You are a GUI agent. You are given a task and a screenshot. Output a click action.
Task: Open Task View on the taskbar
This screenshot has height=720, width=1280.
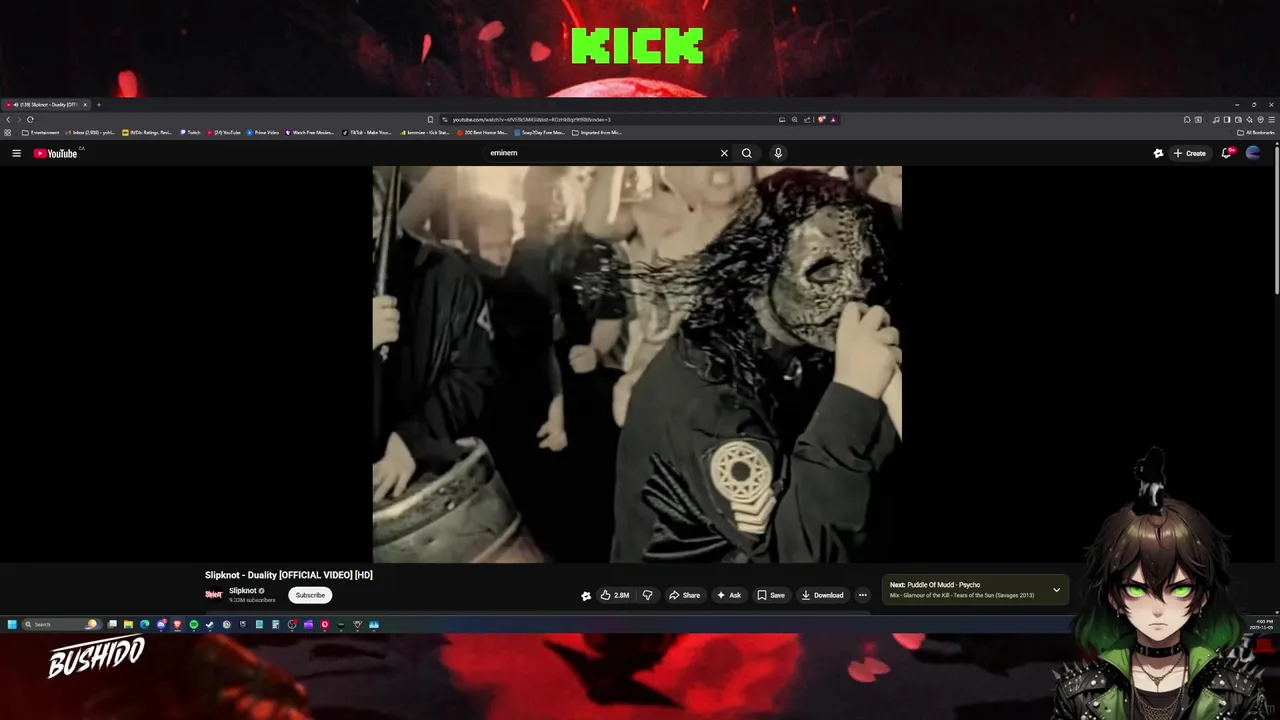(112, 624)
